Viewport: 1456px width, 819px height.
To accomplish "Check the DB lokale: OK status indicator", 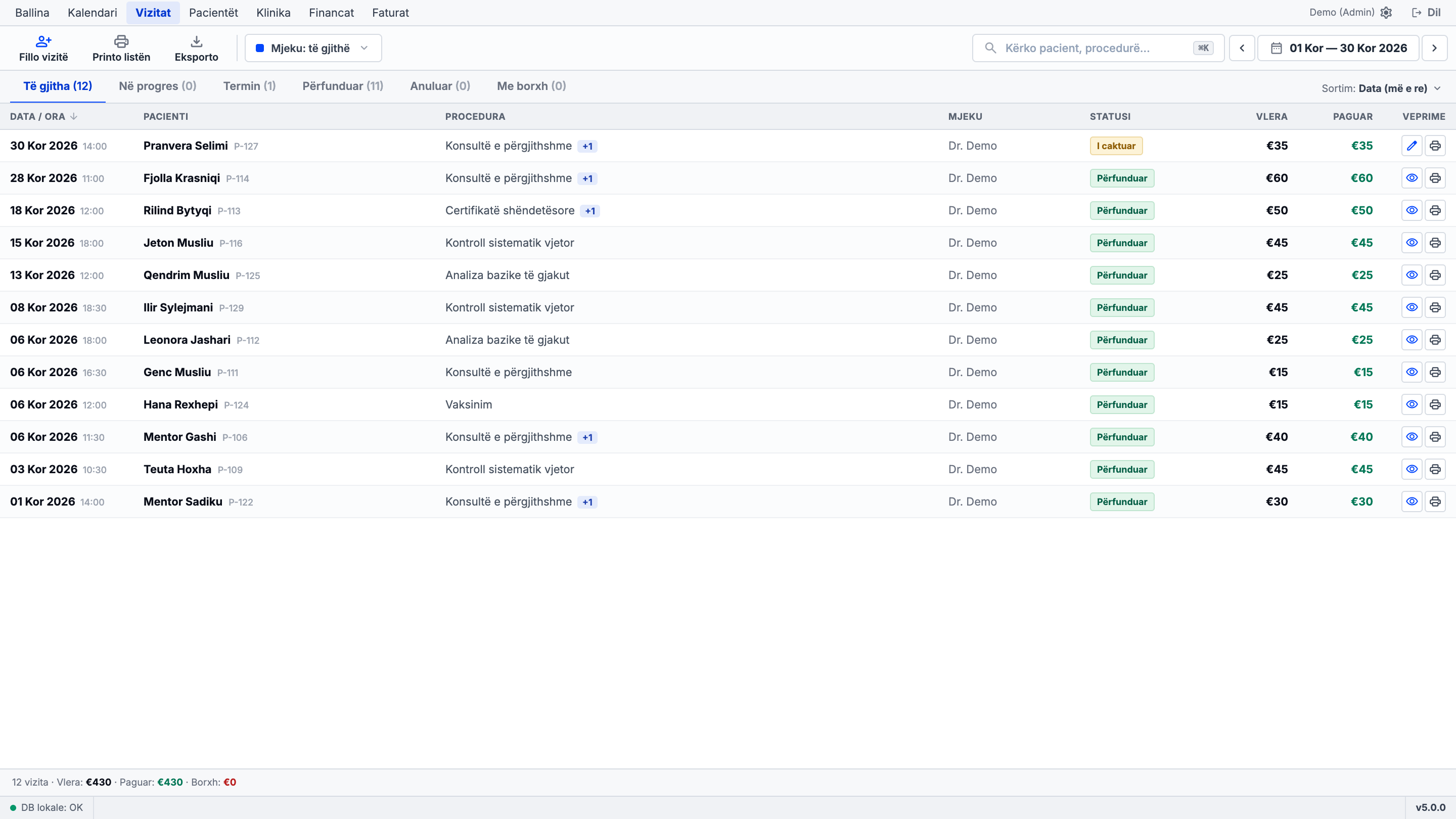I will click(47, 808).
